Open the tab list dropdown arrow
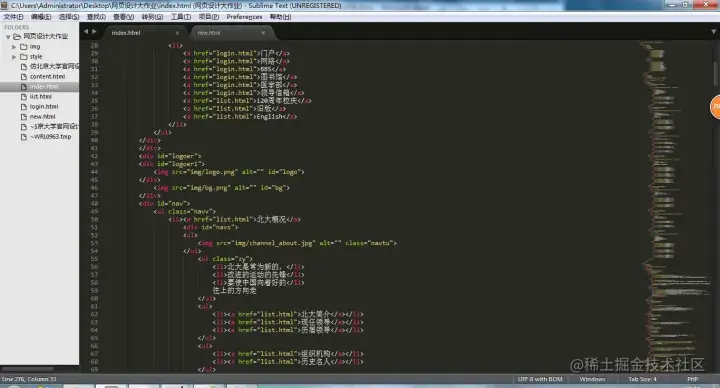Viewport: 720px width, 388px height. pos(713,32)
